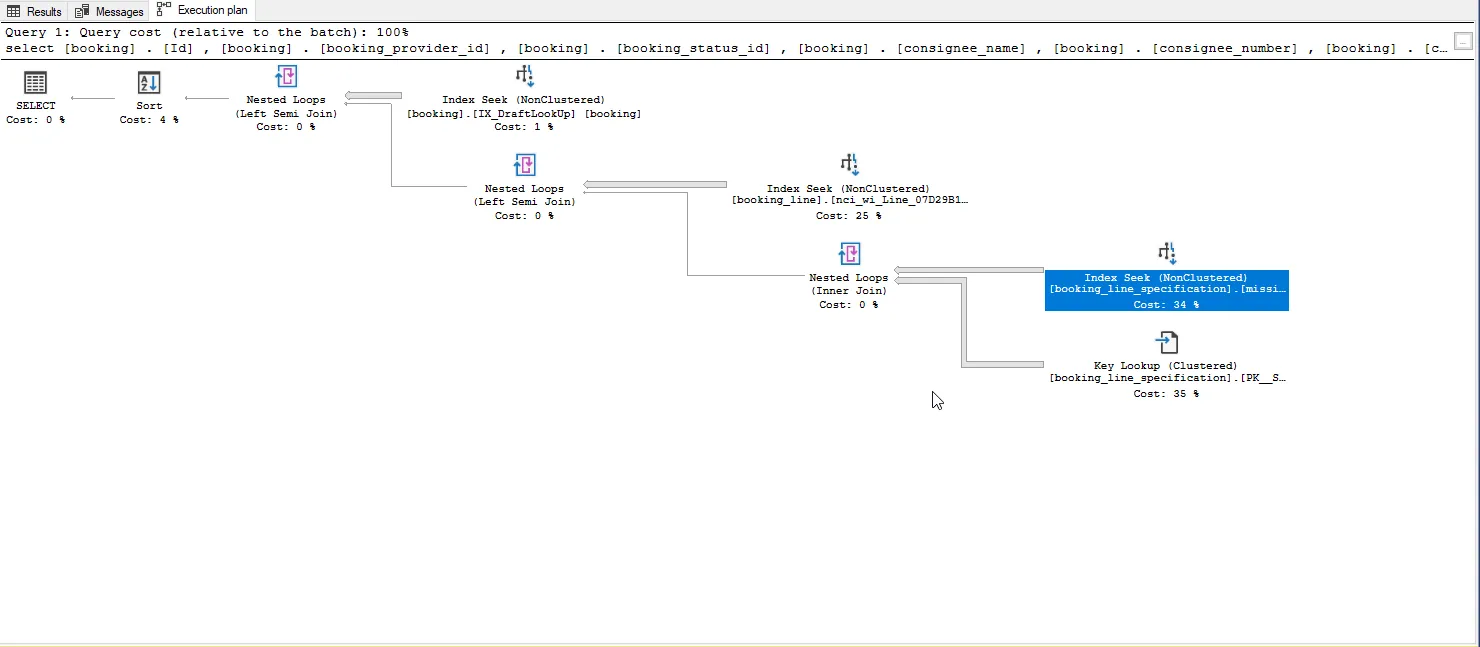
Task: Click the Execution plan tab icon
Action: pyautogui.click(x=164, y=10)
